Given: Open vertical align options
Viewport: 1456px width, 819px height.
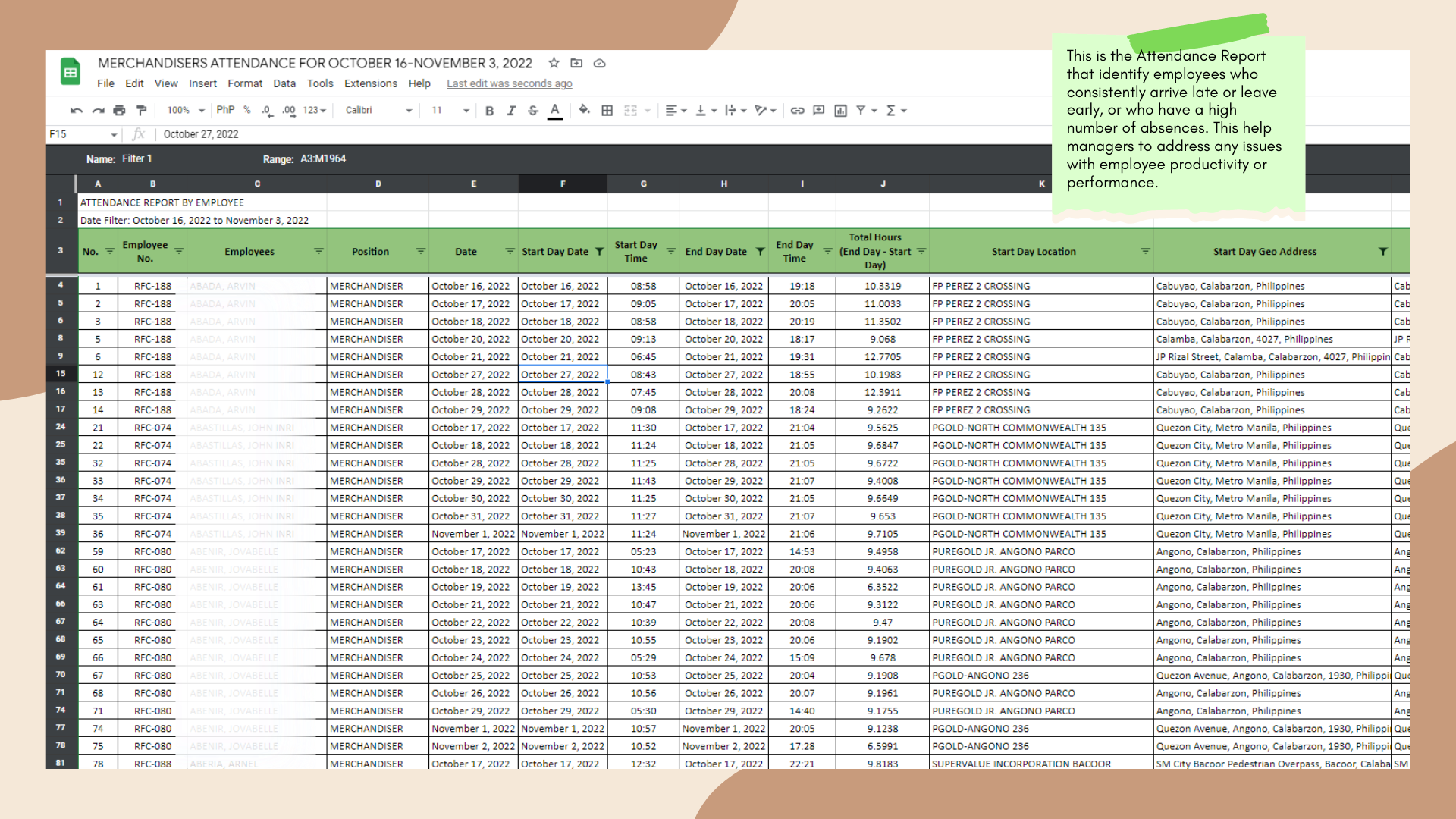Looking at the screenshot, I should 705,111.
